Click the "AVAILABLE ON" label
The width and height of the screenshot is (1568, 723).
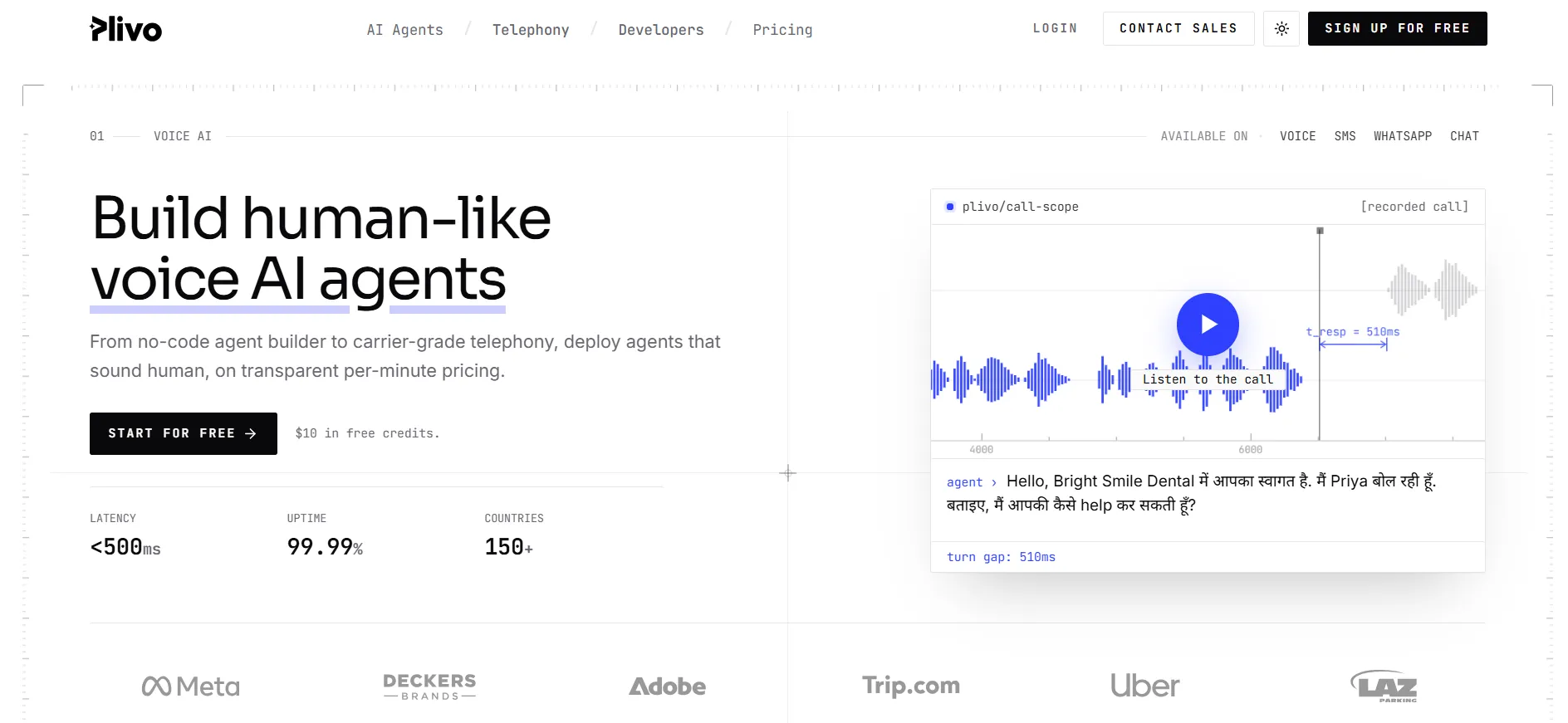pos(1204,136)
